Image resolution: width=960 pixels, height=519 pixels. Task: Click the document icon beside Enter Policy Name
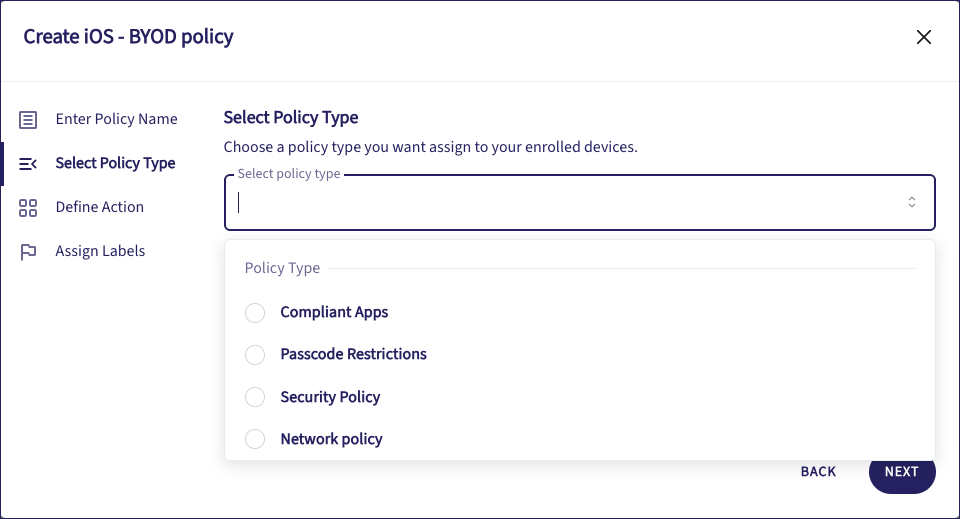pos(28,120)
